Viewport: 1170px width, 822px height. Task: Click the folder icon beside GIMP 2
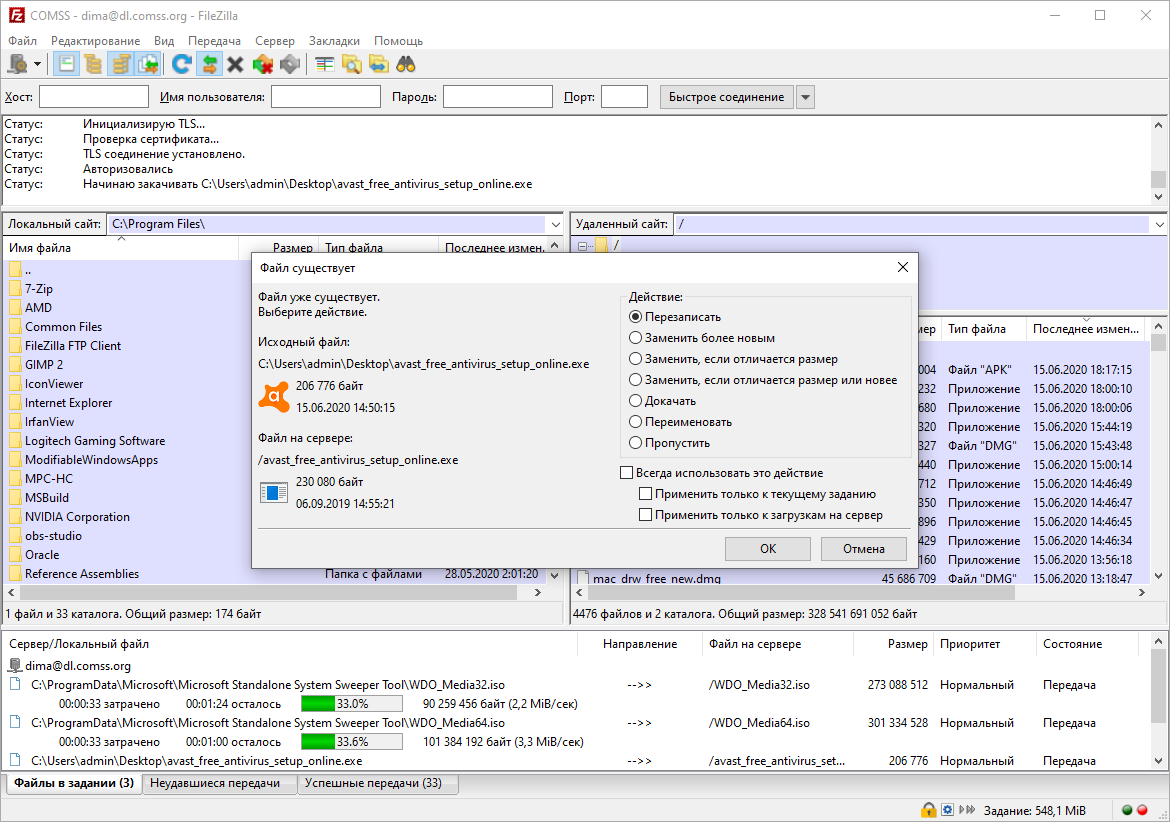click(x=15, y=365)
